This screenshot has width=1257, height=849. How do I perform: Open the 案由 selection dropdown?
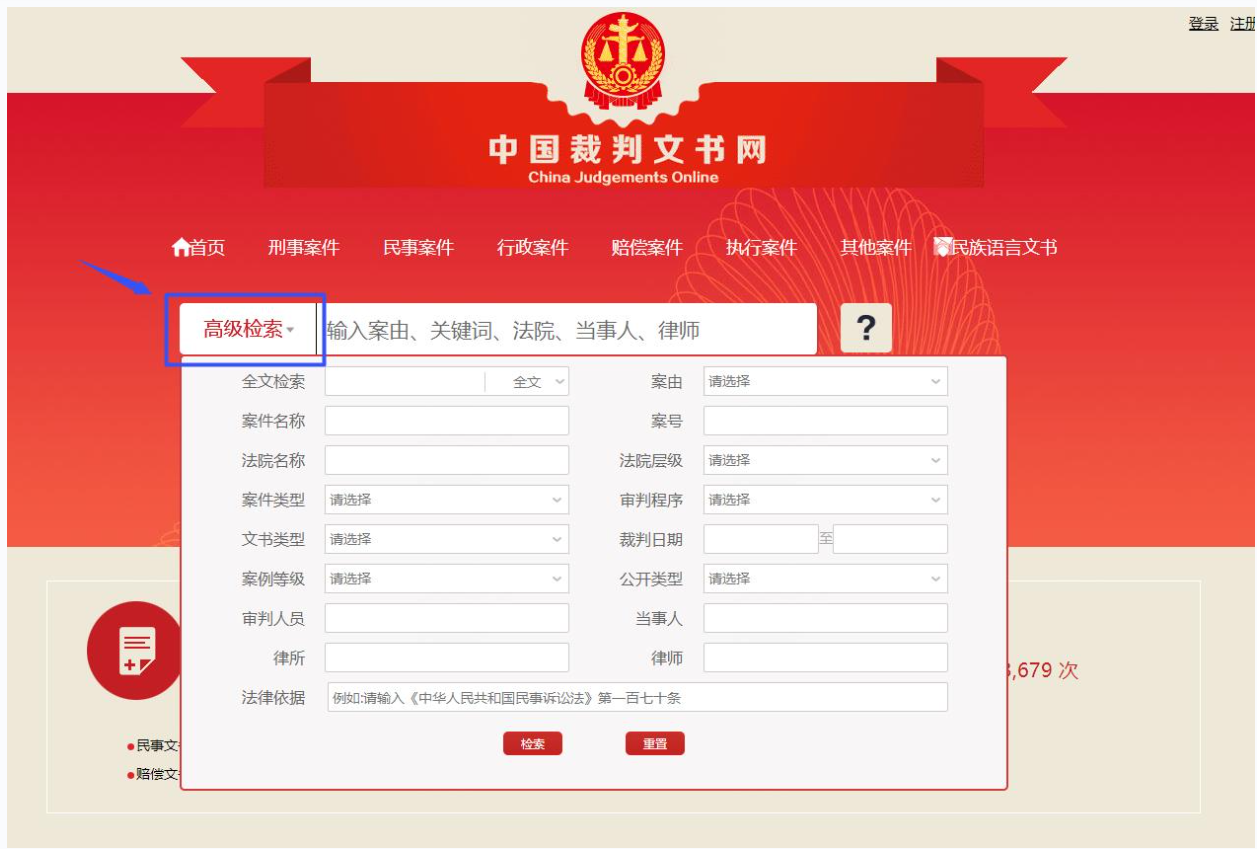tap(825, 382)
